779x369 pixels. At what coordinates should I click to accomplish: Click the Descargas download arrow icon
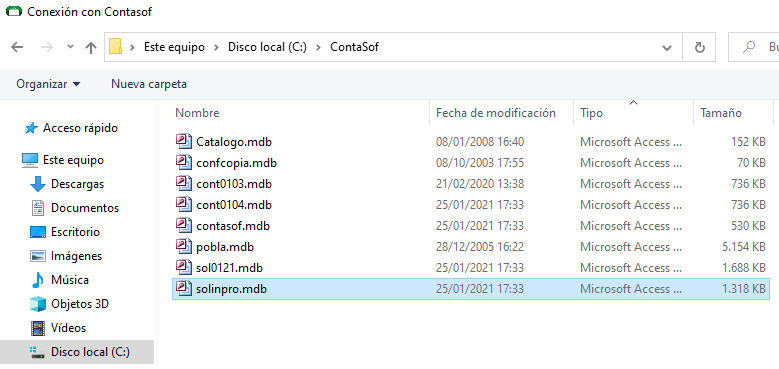[x=38, y=184]
